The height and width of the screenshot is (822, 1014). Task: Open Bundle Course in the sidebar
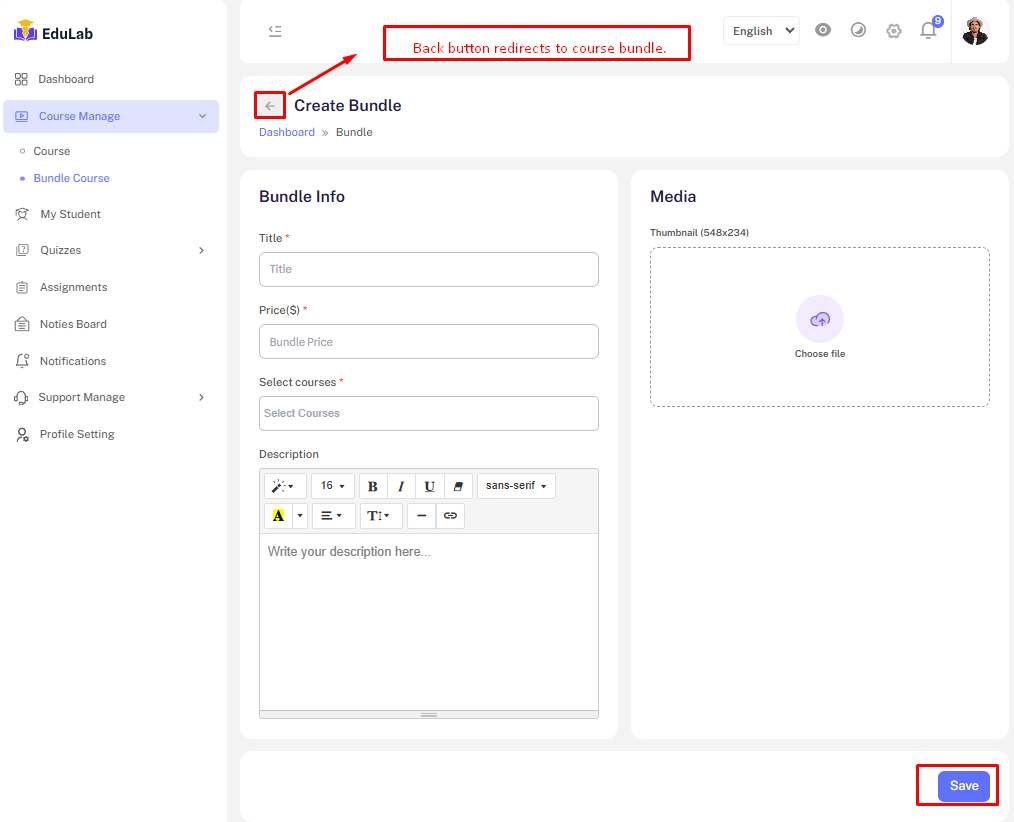pos(72,178)
